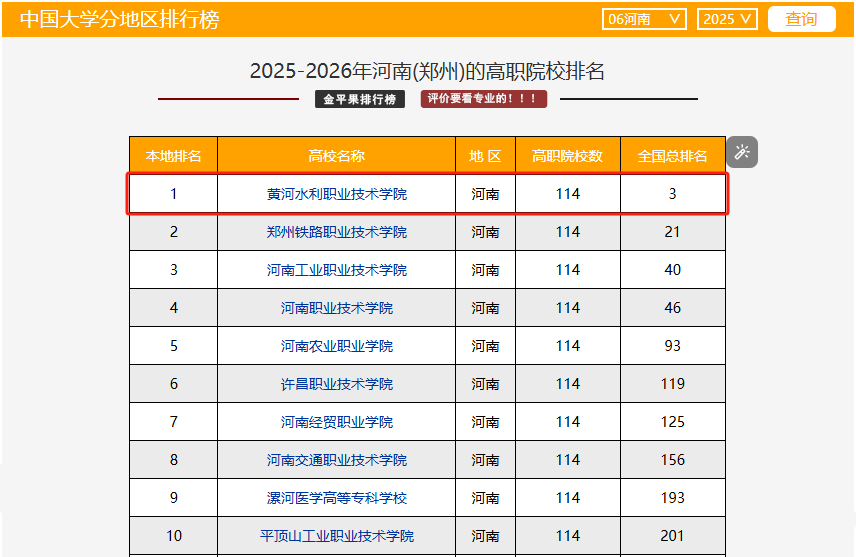Click the 金苹果排行榜 badge
The image size is (856, 557).
[360, 99]
